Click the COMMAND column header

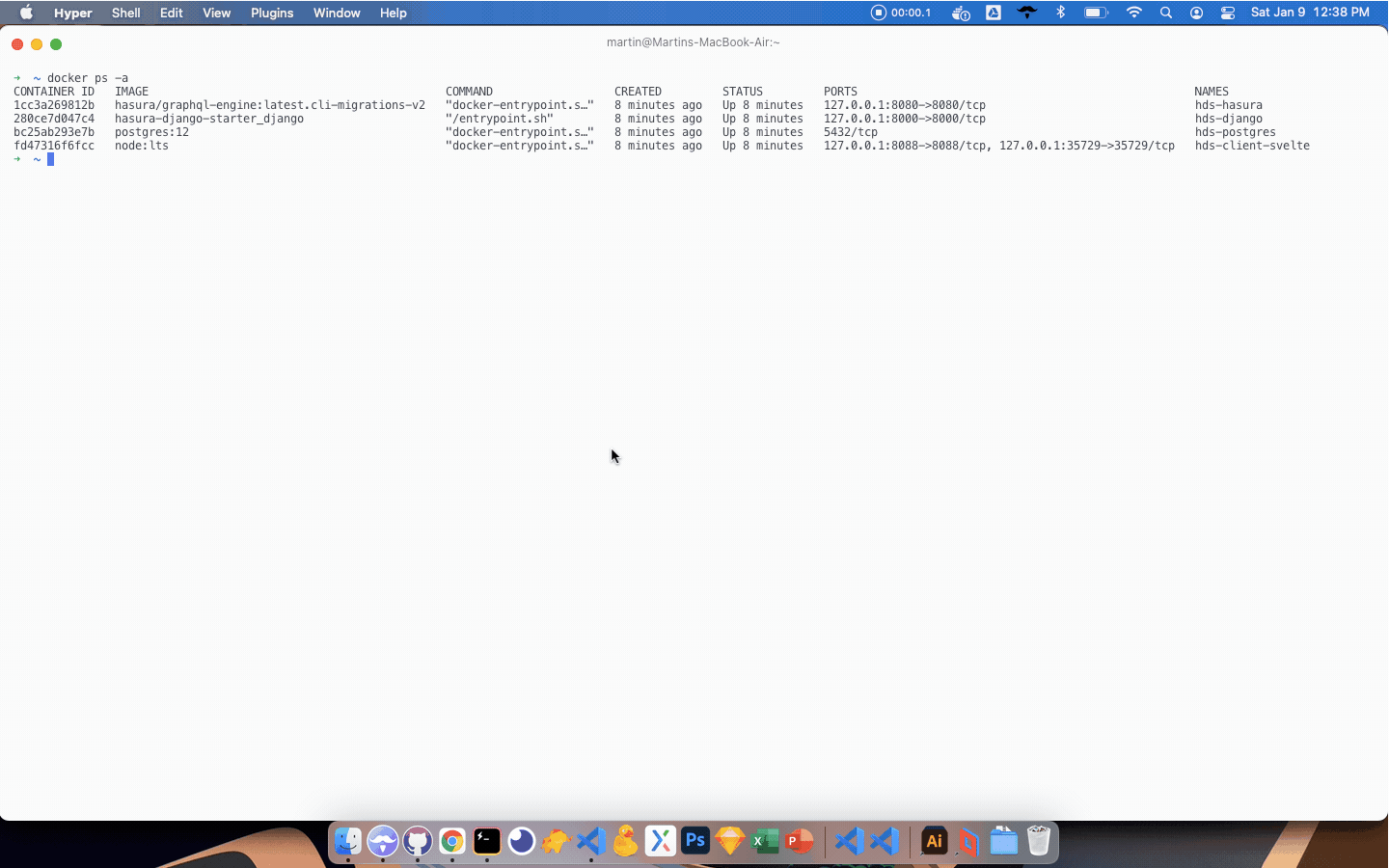[469, 92]
